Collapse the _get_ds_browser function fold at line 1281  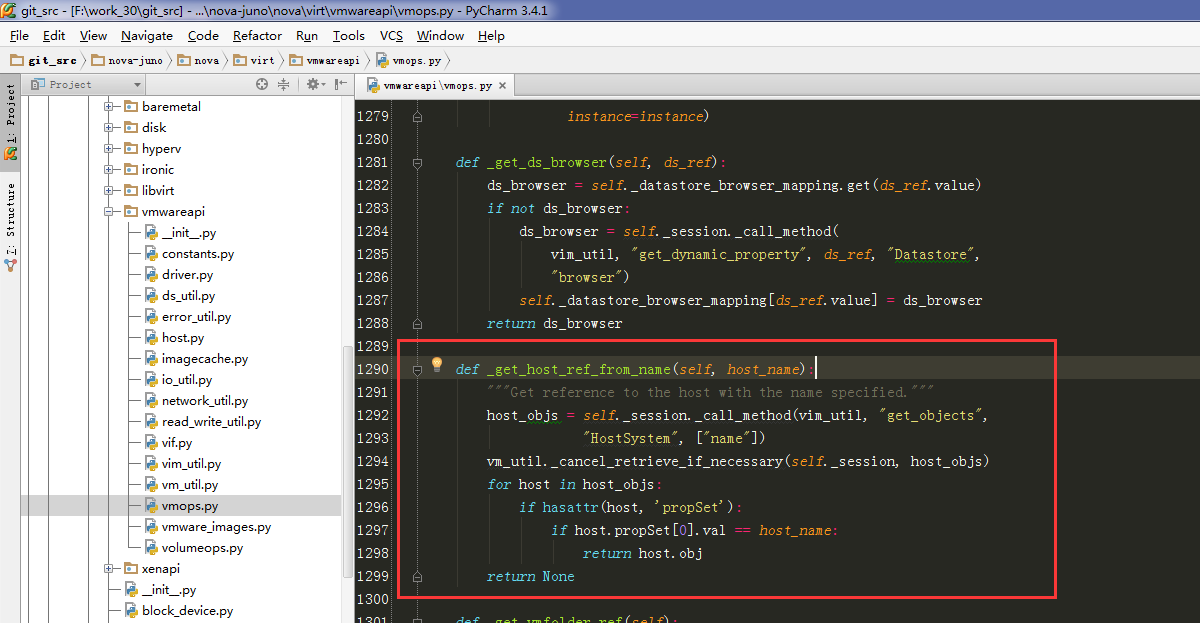pyautogui.click(x=417, y=162)
